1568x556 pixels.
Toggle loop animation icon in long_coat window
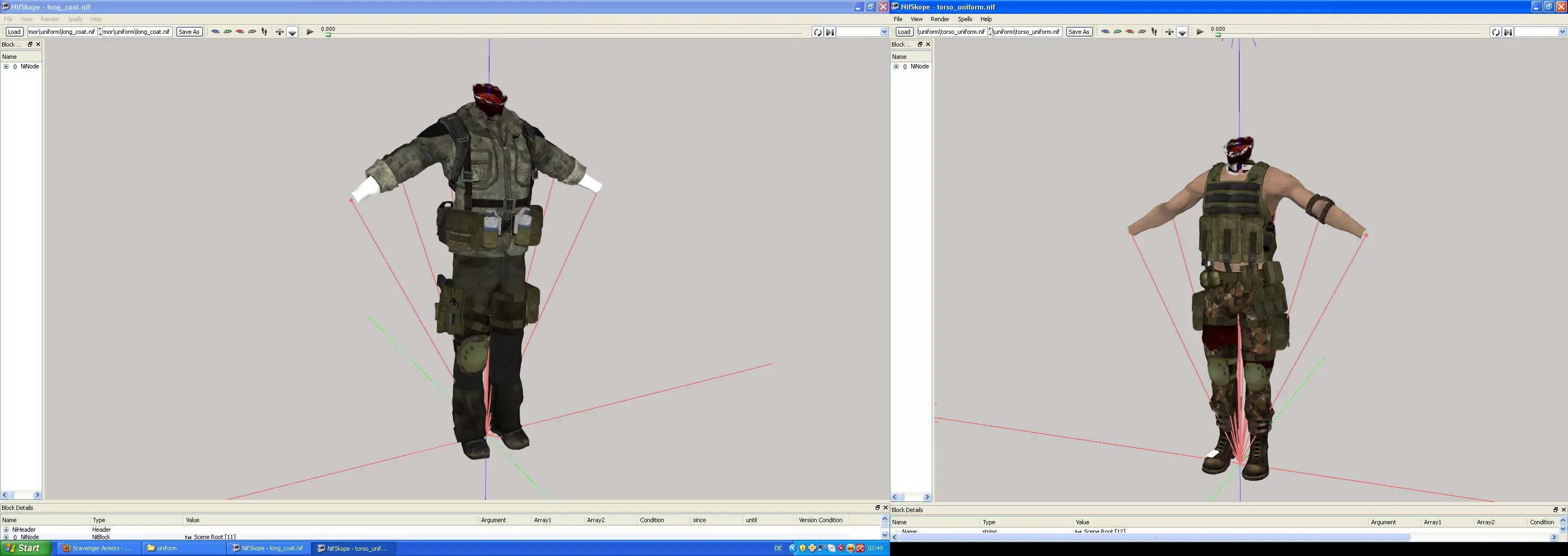tap(817, 32)
